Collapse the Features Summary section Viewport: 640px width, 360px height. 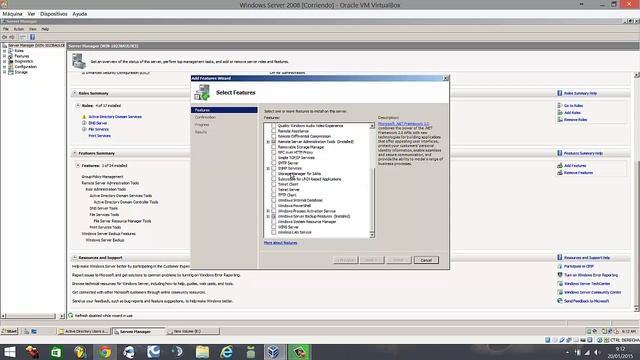coord(75,153)
